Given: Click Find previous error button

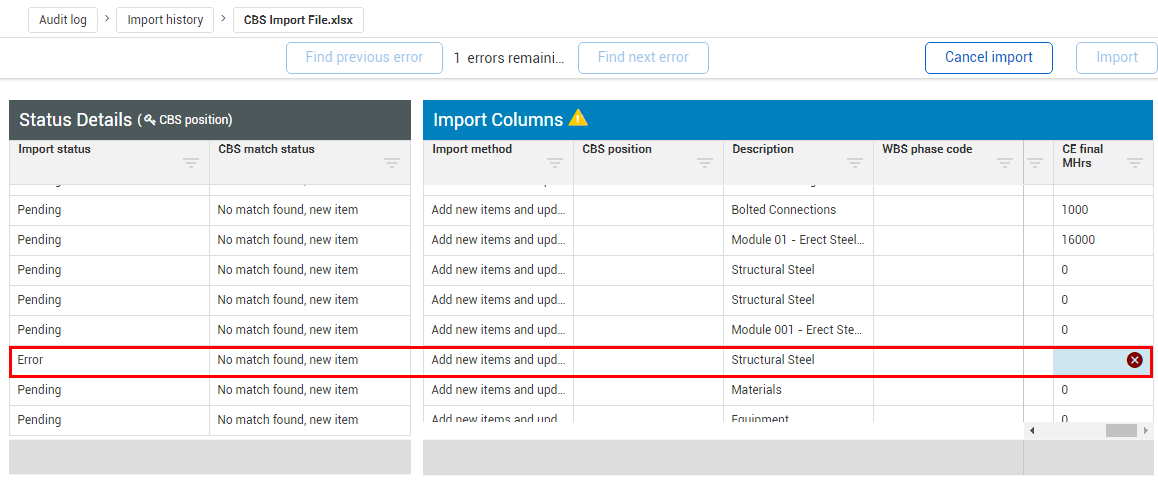Looking at the screenshot, I should (x=364, y=58).
